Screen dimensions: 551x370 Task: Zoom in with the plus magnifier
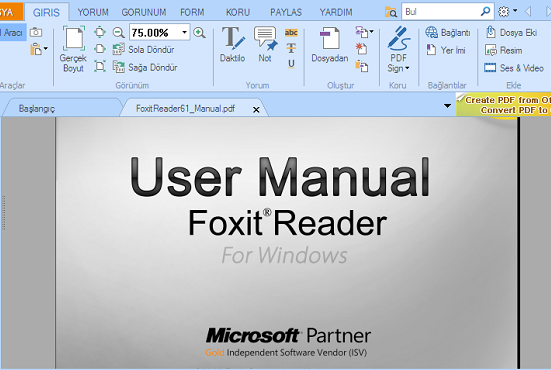click(199, 33)
